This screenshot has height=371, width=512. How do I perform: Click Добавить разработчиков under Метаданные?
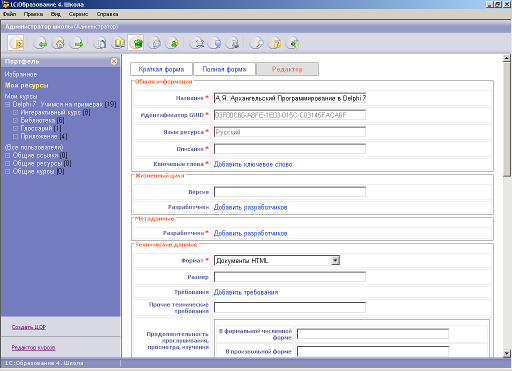(x=250, y=233)
